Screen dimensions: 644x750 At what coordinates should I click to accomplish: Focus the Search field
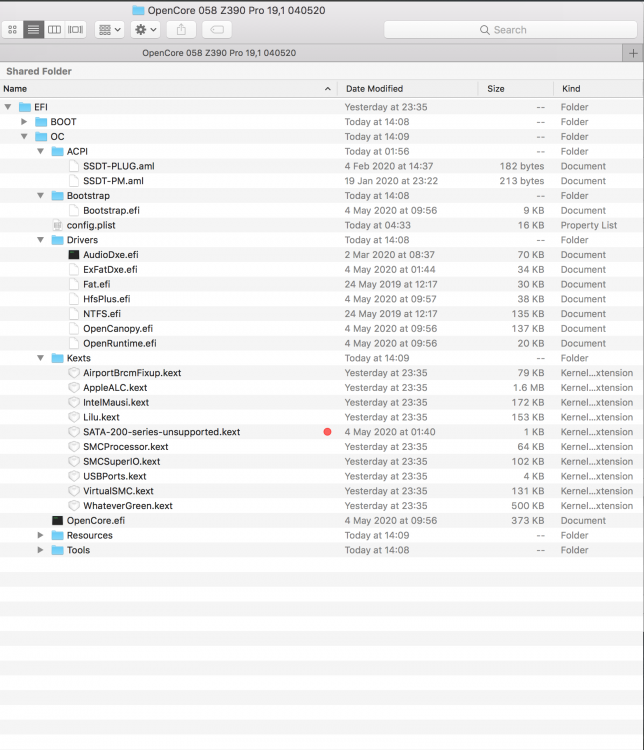510,30
